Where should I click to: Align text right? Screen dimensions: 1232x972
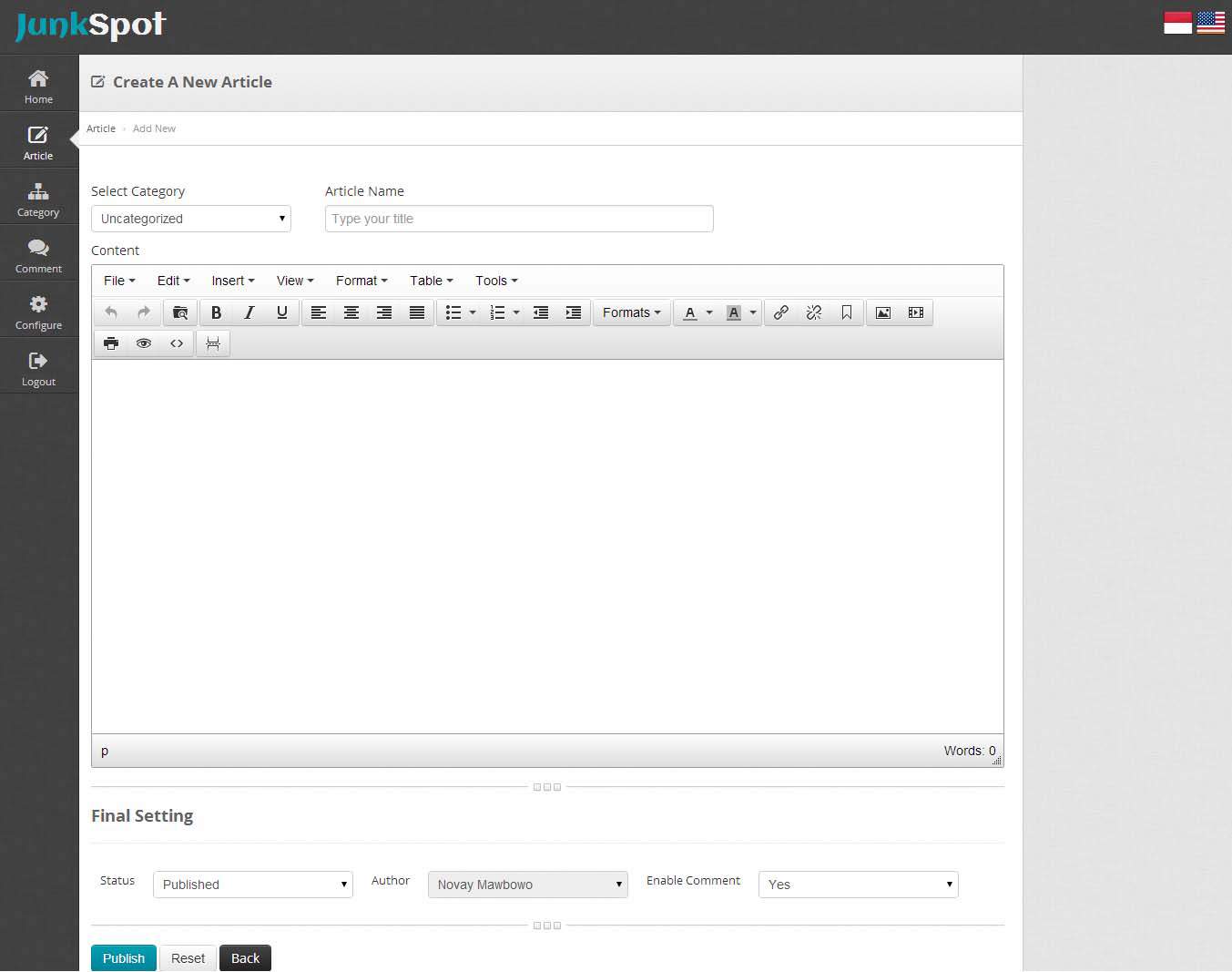[384, 312]
